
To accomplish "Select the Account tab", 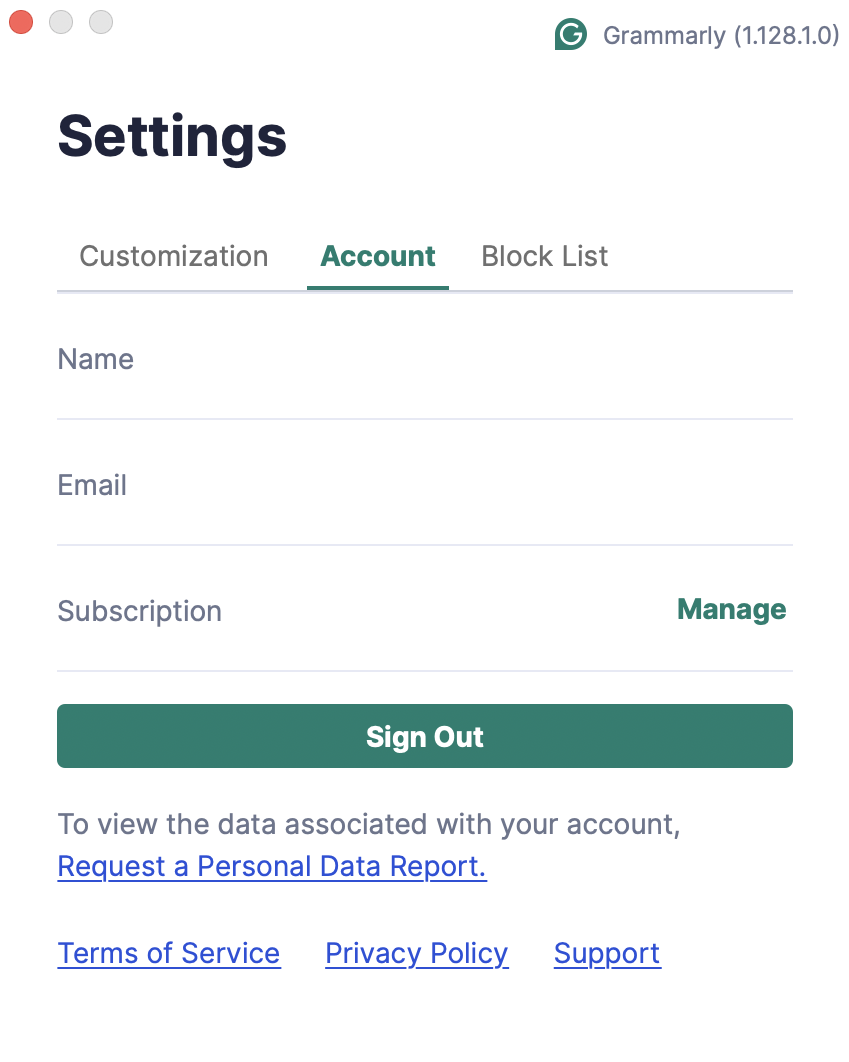I will point(377,256).
